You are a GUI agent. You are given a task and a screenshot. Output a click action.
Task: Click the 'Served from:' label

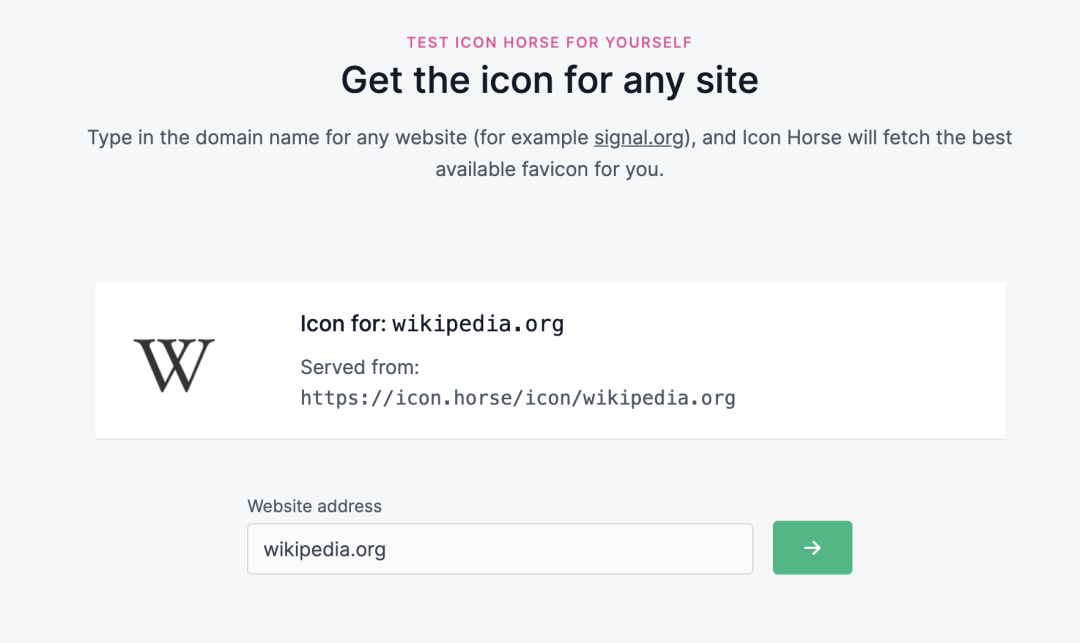tap(360, 367)
